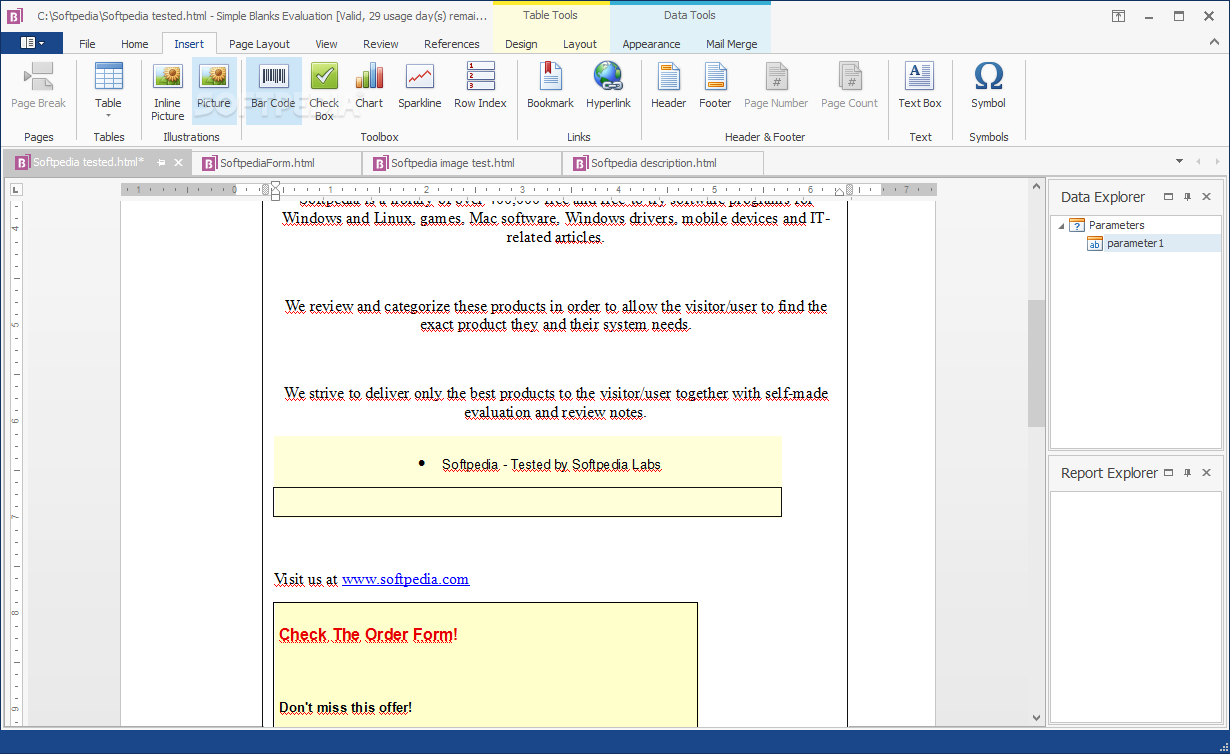Viewport: 1230px width, 754px height.
Task: Close the Data Explorer panel
Action: (1206, 197)
